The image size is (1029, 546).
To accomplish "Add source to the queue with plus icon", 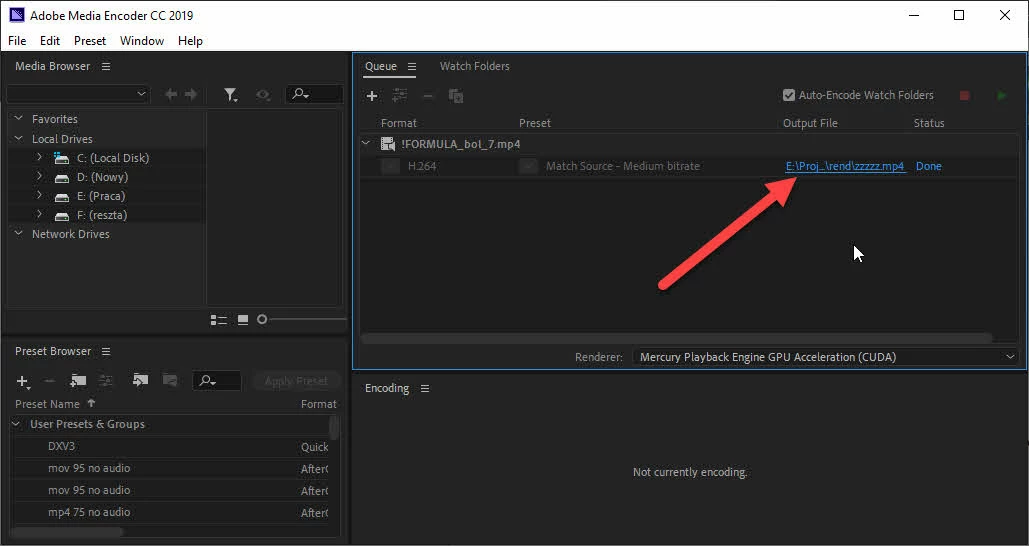I will 372,96.
